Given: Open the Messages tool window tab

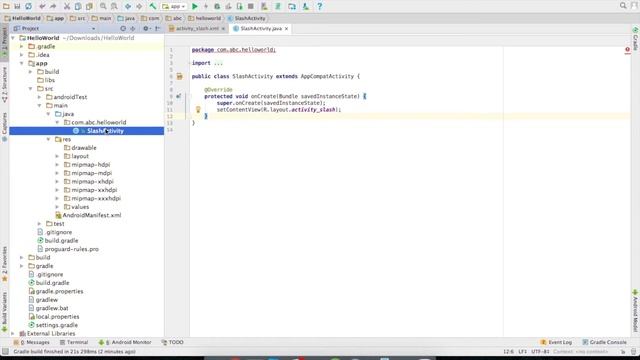Looking at the screenshot, I should click(x=31, y=342).
